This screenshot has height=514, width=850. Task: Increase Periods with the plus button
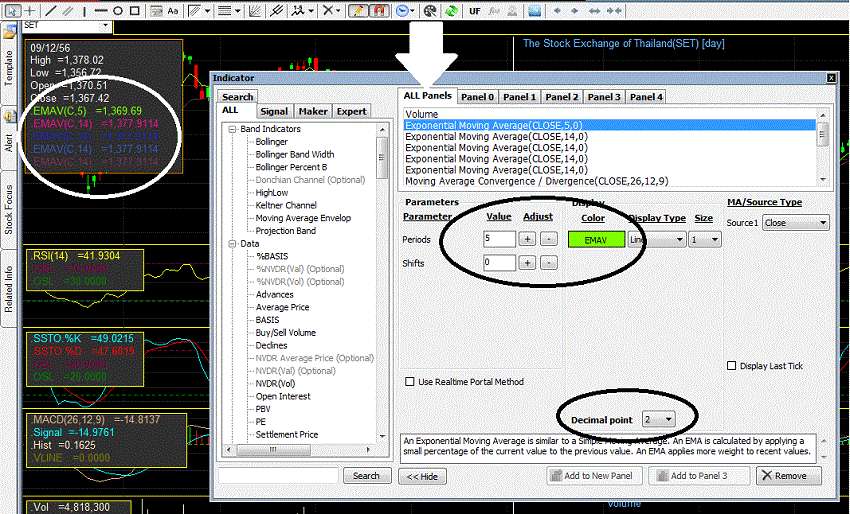pyautogui.click(x=527, y=239)
